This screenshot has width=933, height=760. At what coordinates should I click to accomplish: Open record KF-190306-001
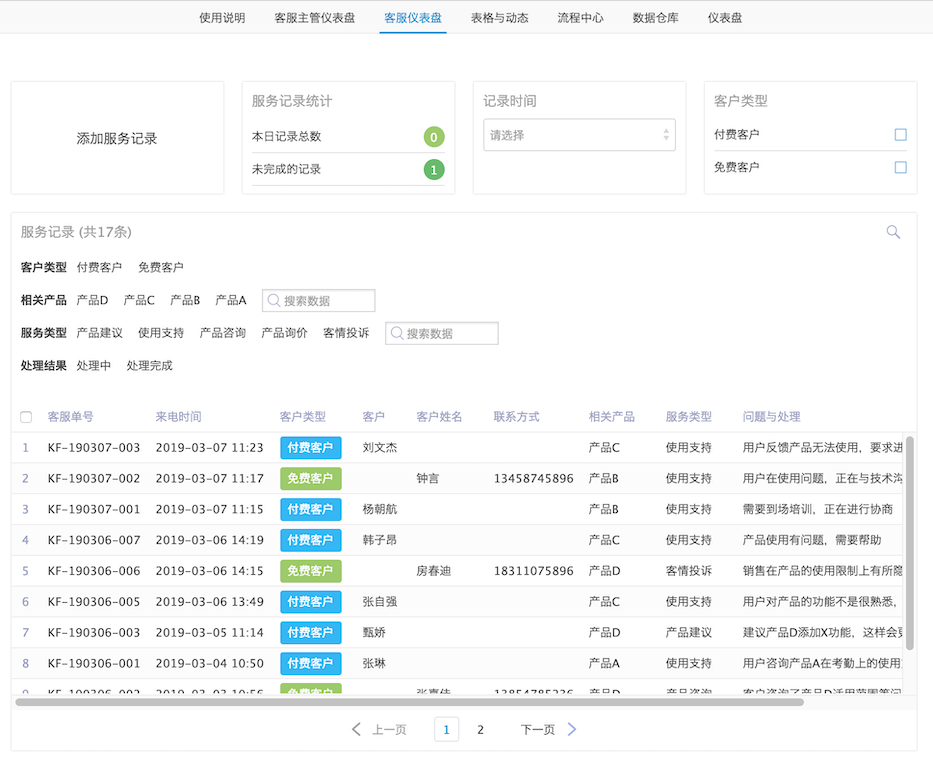94,664
